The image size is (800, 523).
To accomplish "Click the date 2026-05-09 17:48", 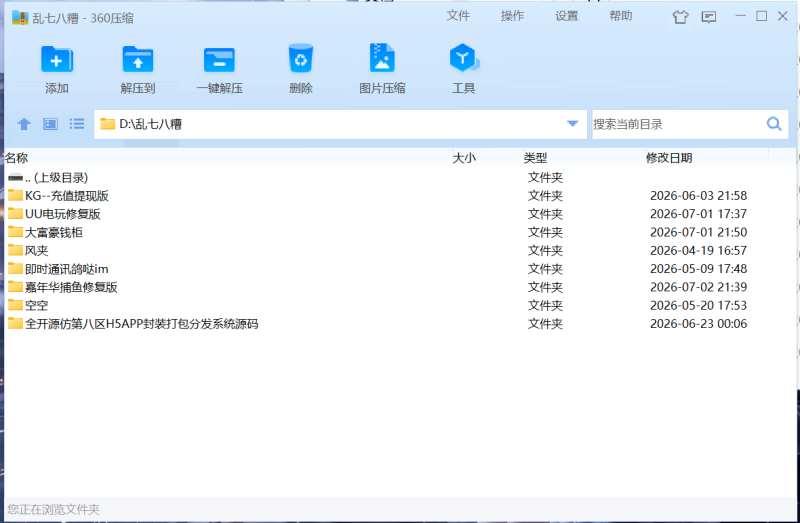I will [698, 269].
